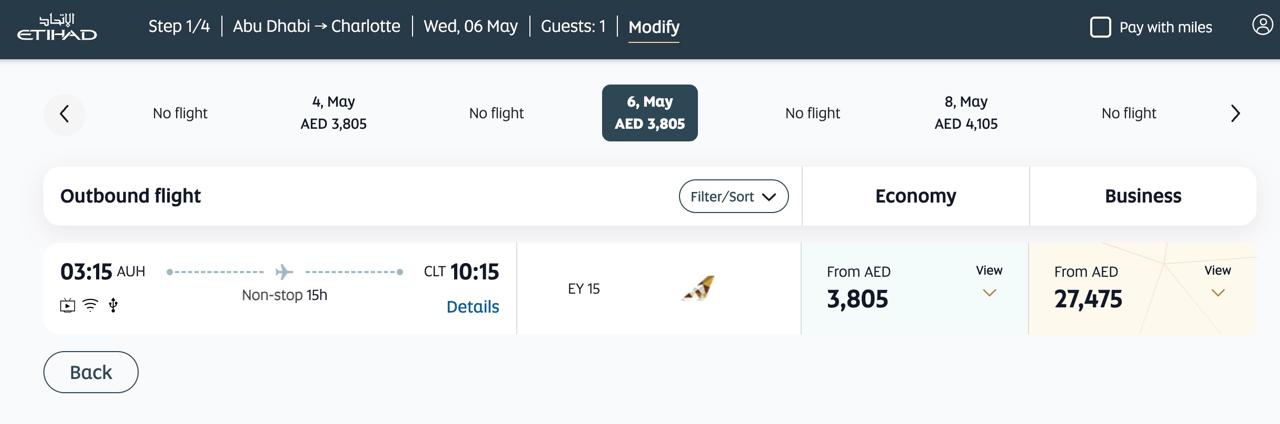Click the Wi-Fi amenity icon
The height and width of the screenshot is (424, 1280).
click(90, 305)
